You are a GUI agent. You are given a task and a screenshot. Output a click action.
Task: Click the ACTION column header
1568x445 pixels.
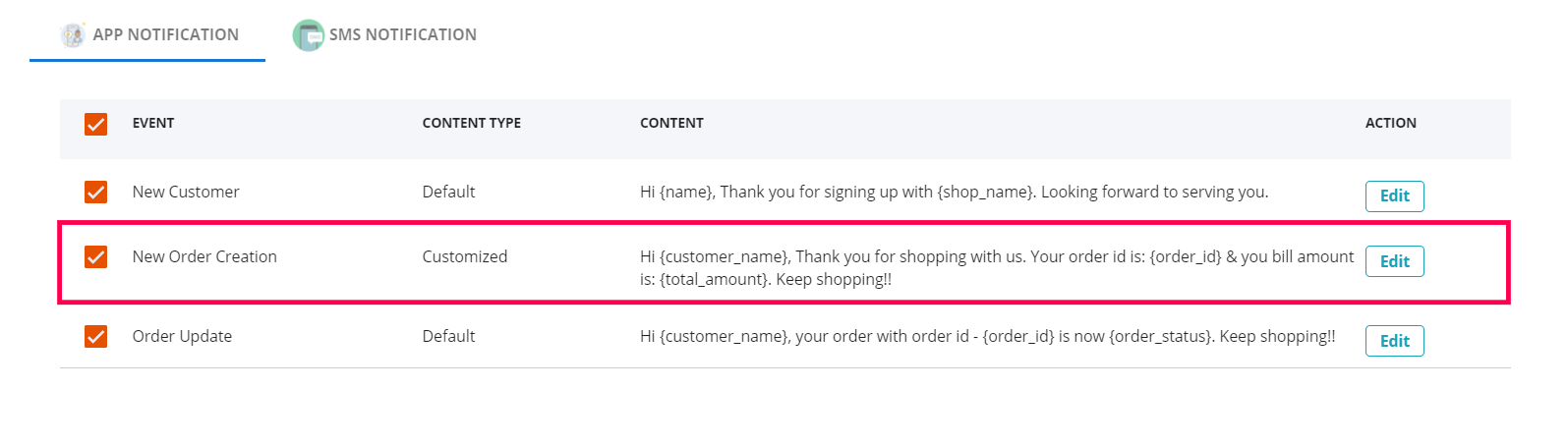[1390, 124]
